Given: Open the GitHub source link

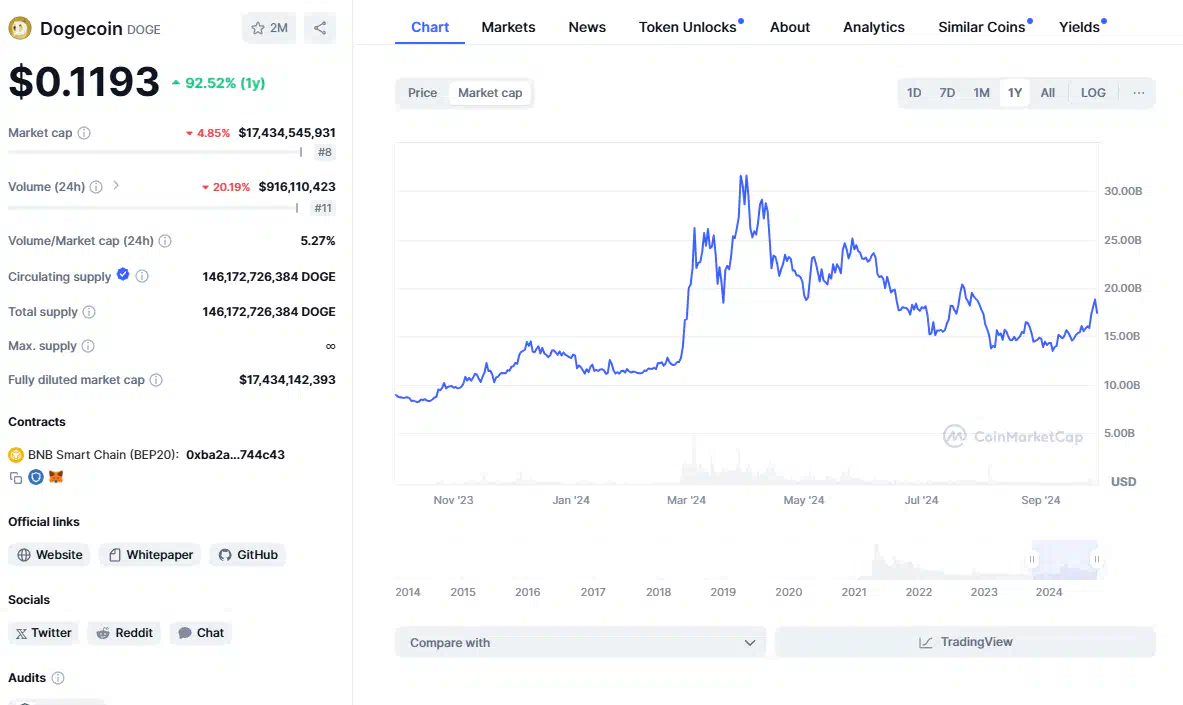Looking at the screenshot, I should point(247,555).
